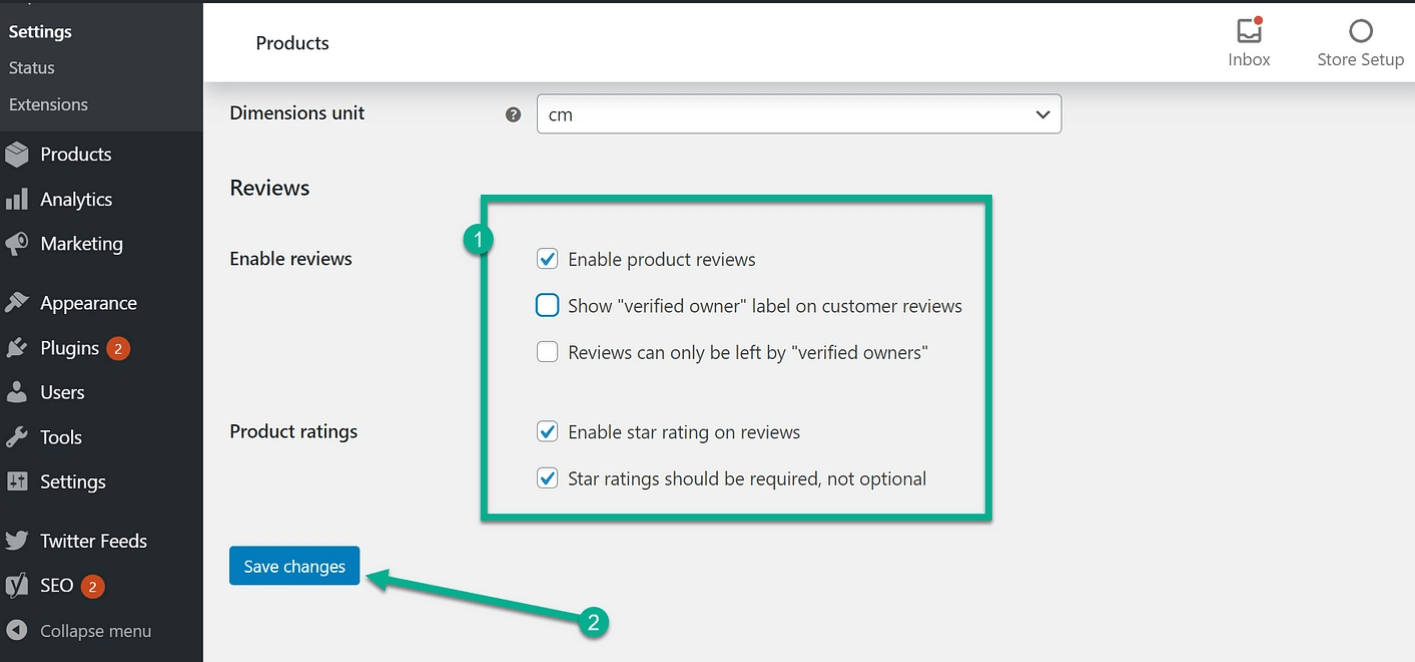Image resolution: width=1415 pixels, height=662 pixels.
Task: Open the Users menu item
Action: (62, 392)
